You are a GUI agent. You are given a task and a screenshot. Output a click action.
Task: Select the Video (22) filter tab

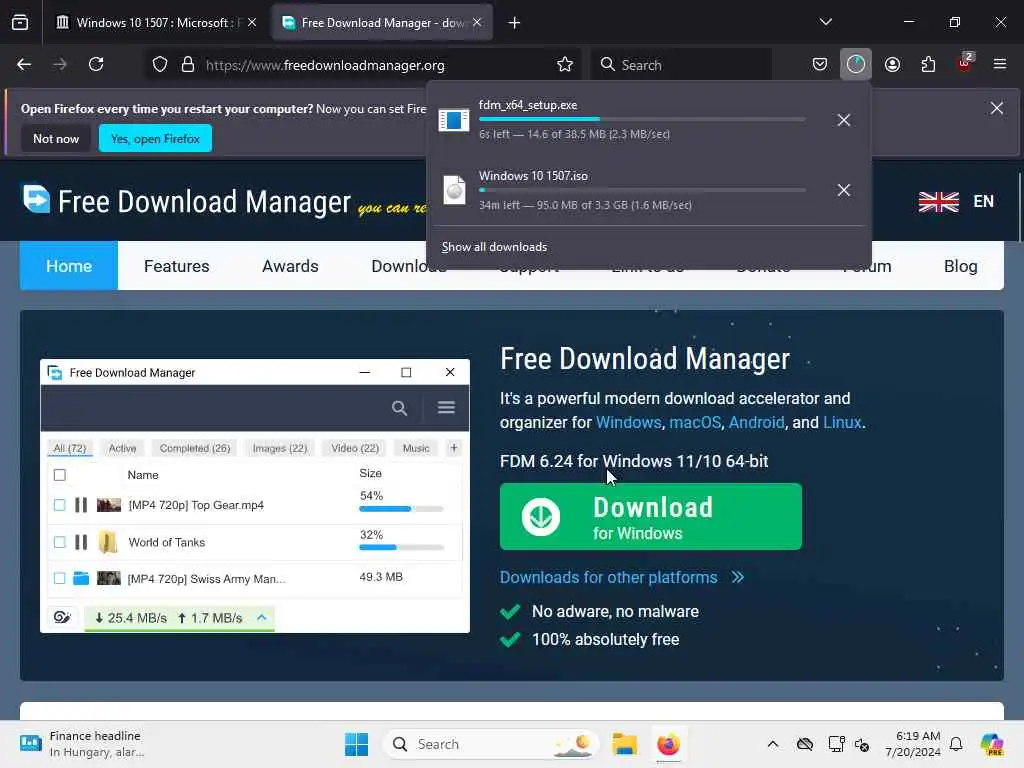pos(355,448)
